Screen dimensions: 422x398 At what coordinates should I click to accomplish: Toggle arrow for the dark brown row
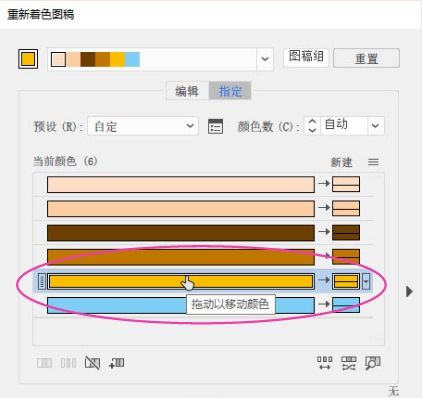point(324,232)
